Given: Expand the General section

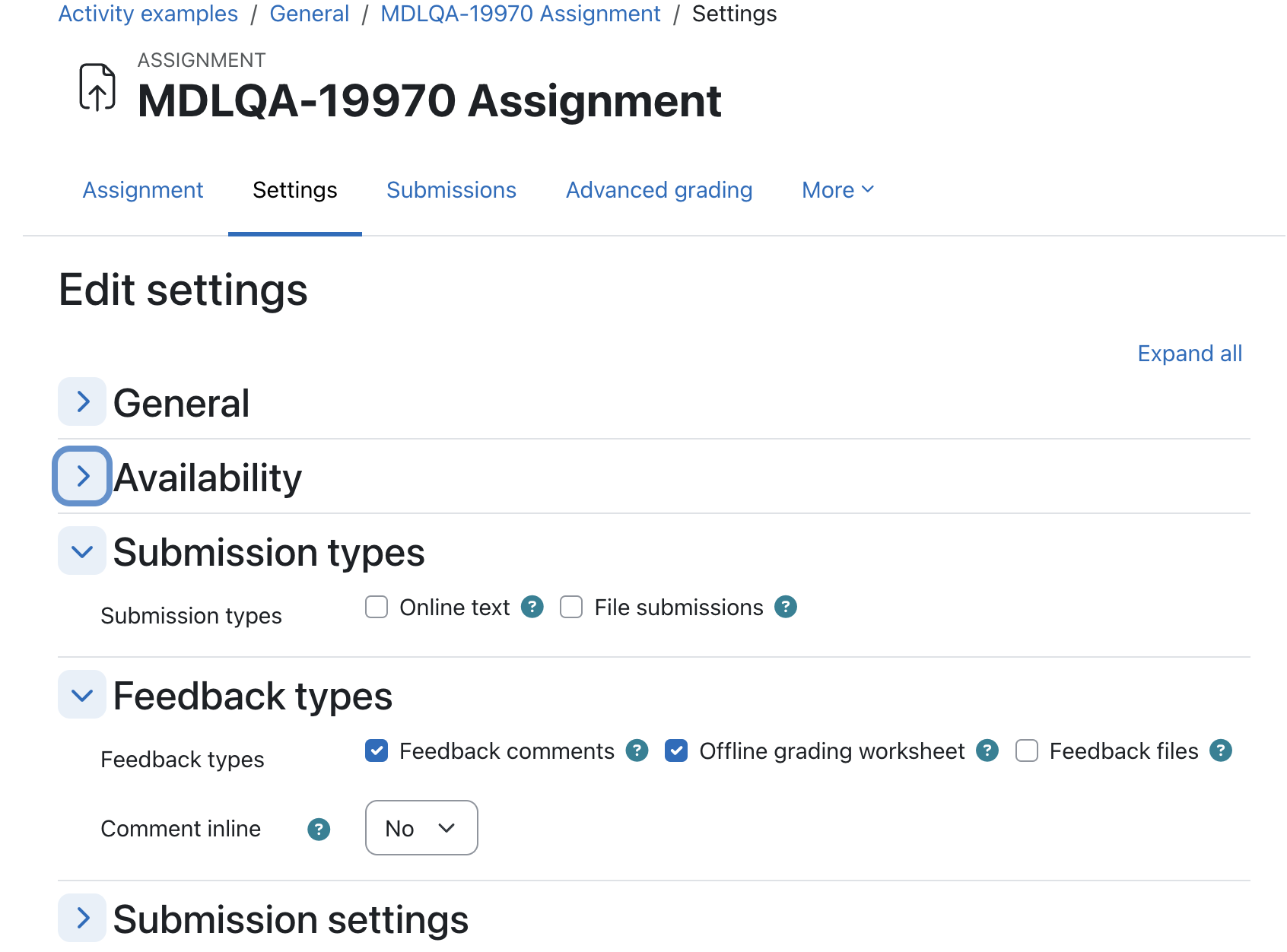Looking at the screenshot, I should [x=82, y=401].
